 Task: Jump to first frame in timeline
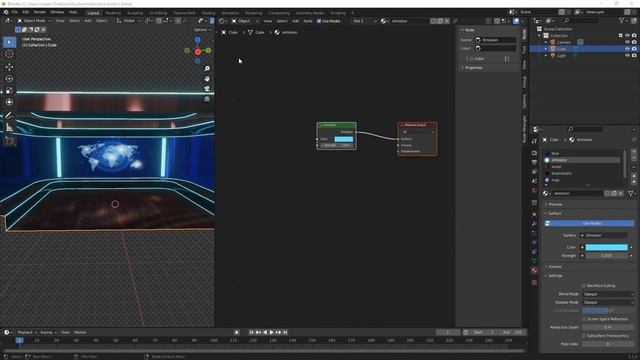(x=251, y=332)
